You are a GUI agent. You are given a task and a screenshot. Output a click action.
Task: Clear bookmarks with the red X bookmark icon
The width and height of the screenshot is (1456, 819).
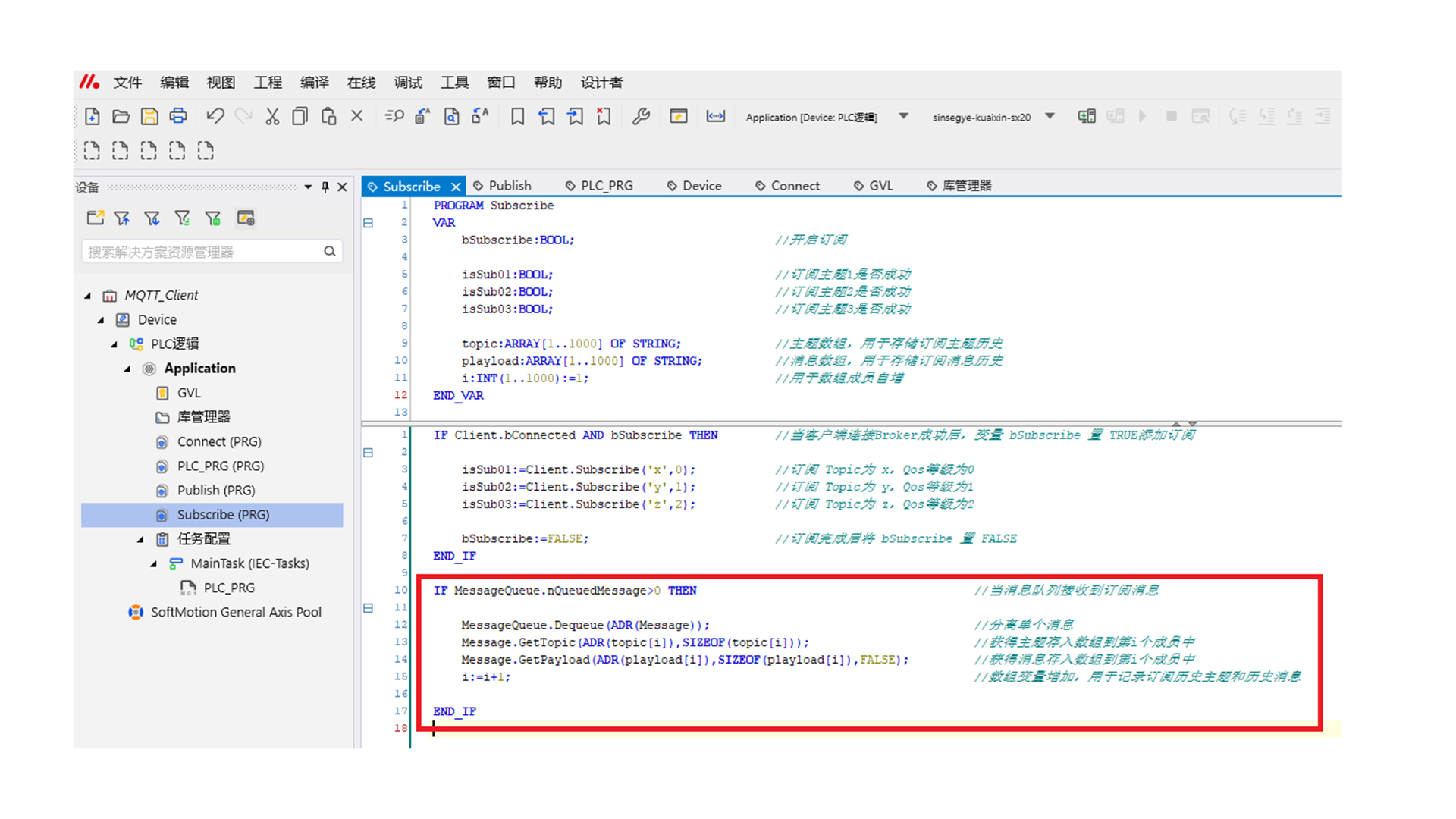[604, 116]
